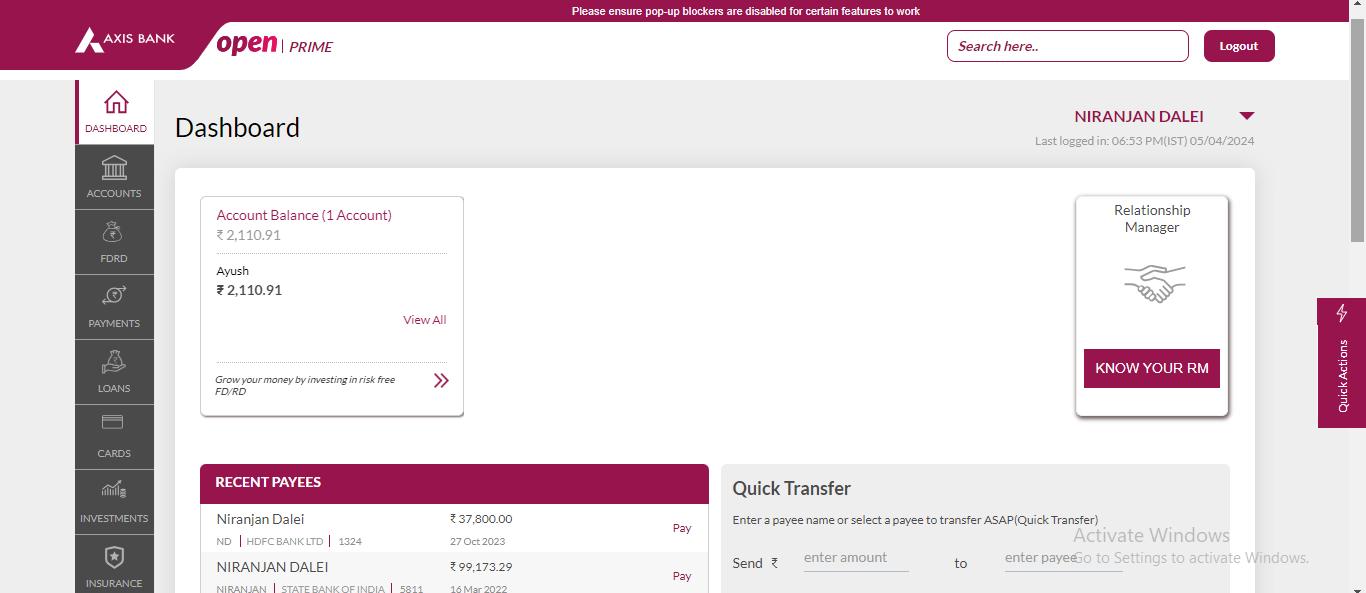Click the Payments sidebar icon
The height and width of the screenshot is (593, 1366).
coord(114,307)
